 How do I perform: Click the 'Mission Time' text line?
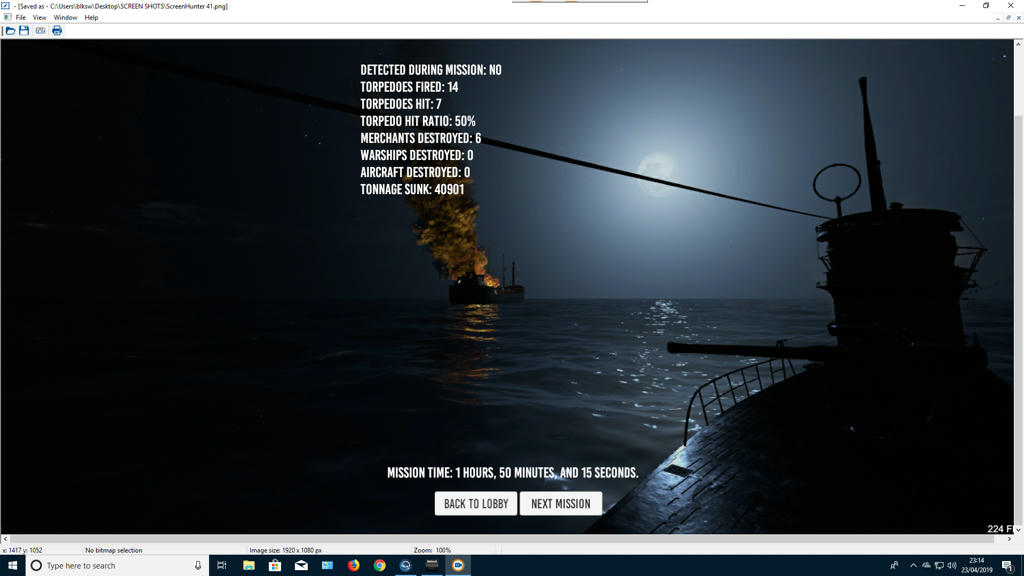click(x=513, y=473)
